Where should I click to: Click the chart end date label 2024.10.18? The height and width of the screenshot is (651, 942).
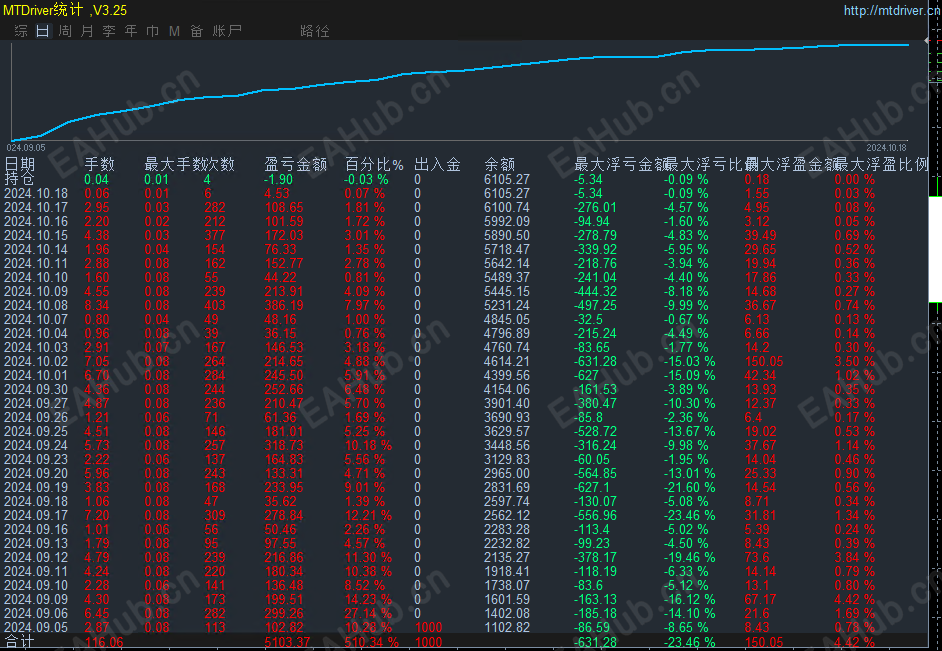(x=887, y=148)
